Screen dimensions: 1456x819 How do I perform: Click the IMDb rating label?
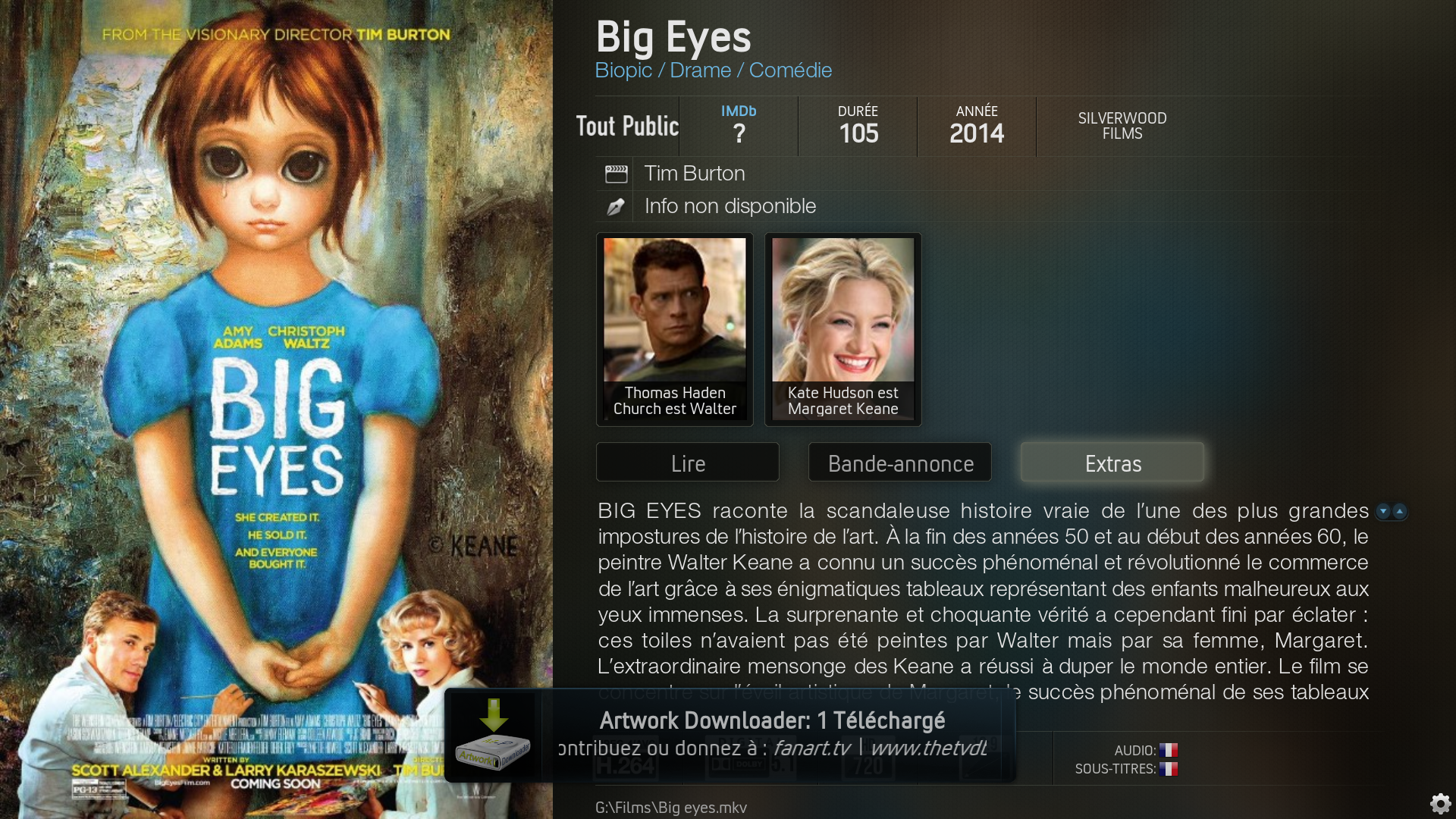click(739, 111)
